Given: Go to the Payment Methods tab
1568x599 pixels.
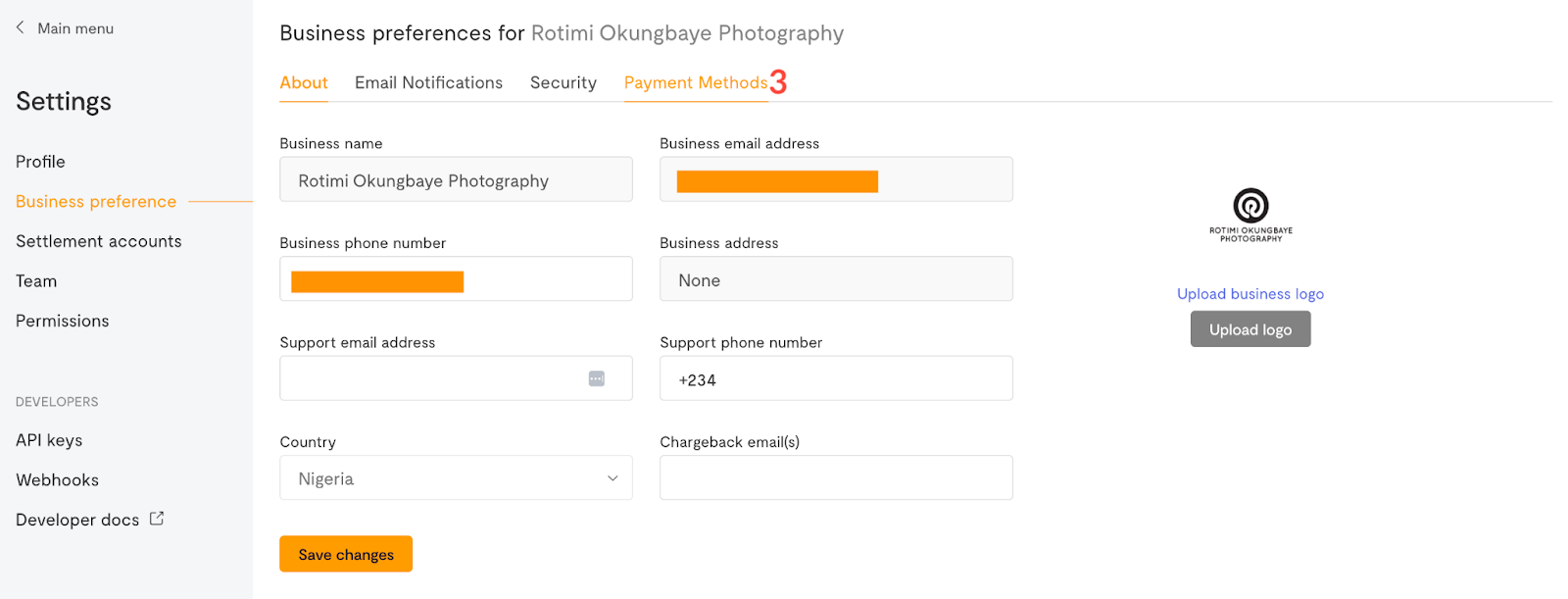Looking at the screenshot, I should (696, 83).
